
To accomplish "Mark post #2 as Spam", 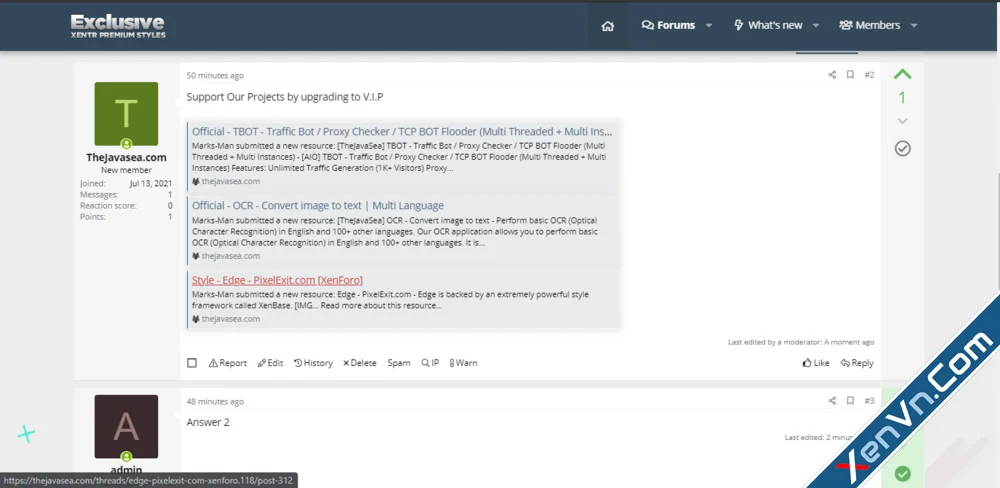I will coord(399,363).
